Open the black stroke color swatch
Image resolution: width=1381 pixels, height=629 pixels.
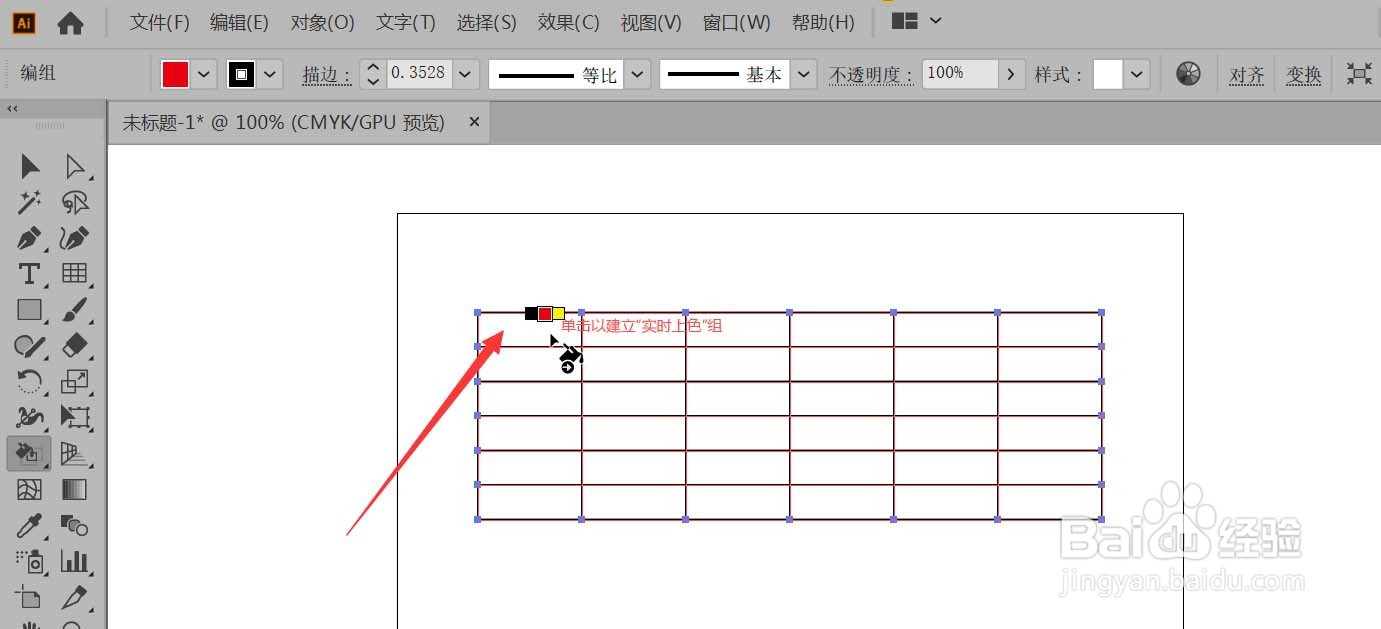click(242, 74)
